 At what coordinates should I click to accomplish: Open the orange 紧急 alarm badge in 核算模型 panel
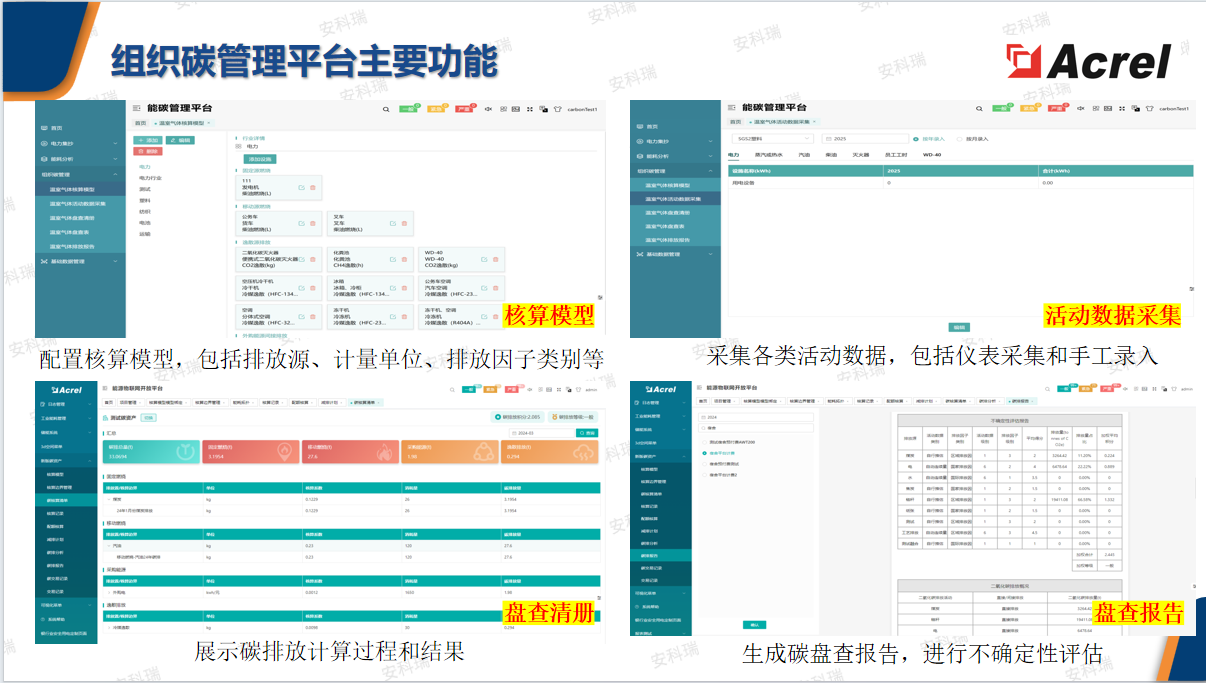[x=436, y=108]
